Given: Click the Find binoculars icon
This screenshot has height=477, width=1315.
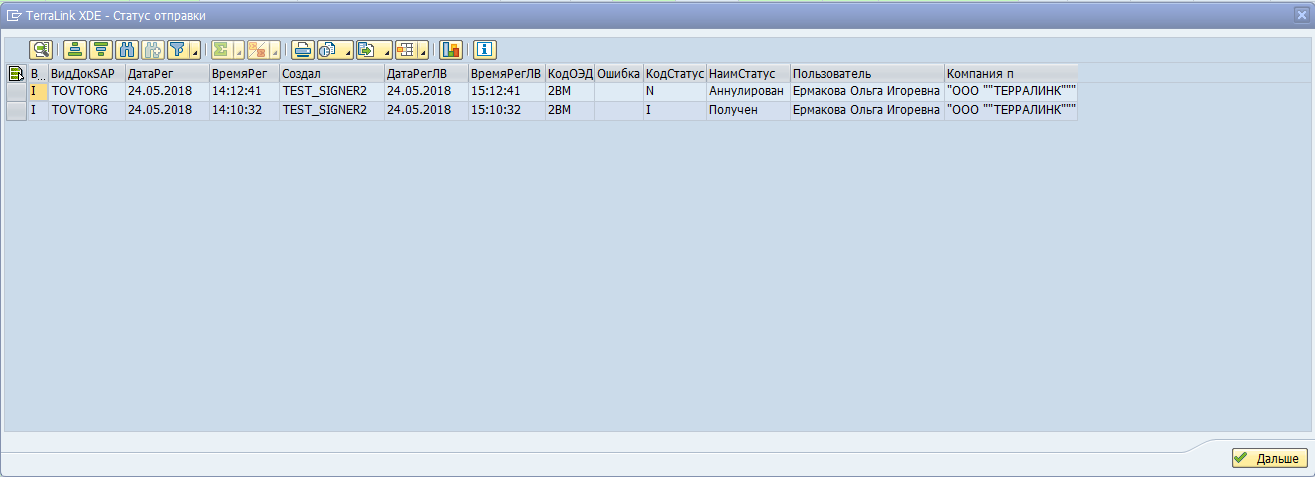Looking at the screenshot, I should (x=127, y=49).
